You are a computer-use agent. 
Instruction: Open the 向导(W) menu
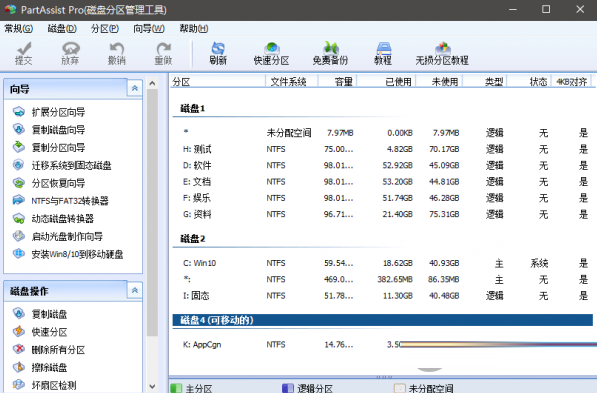coord(149,29)
